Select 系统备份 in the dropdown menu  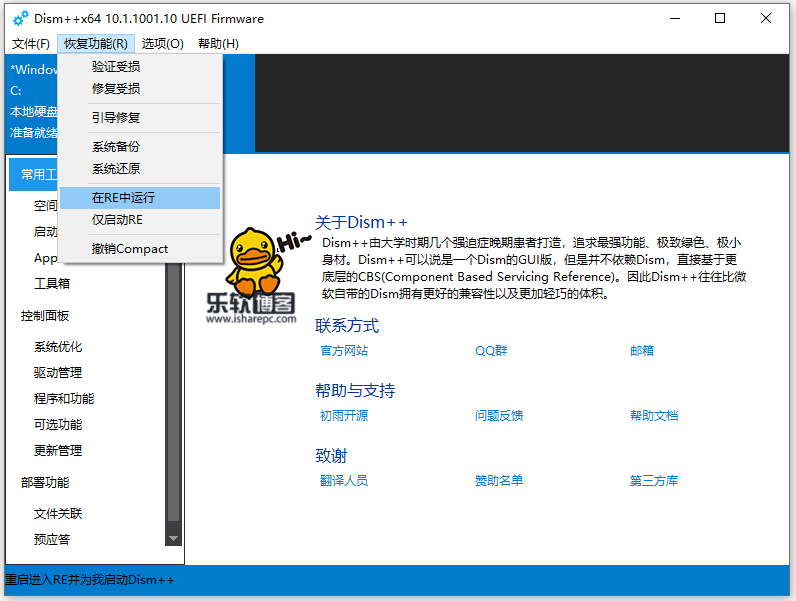pyautogui.click(x=116, y=147)
